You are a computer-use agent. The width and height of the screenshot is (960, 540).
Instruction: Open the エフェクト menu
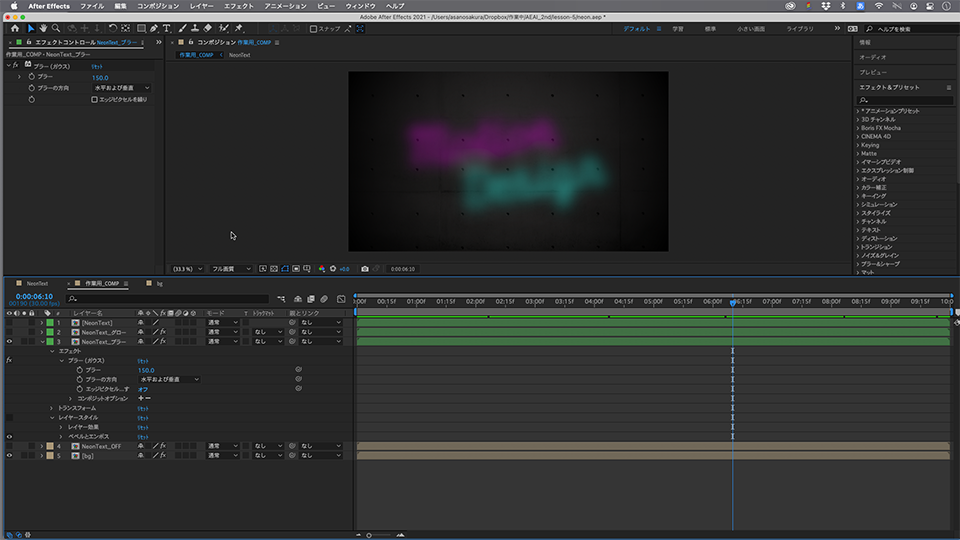pyautogui.click(x=239, y=6)
